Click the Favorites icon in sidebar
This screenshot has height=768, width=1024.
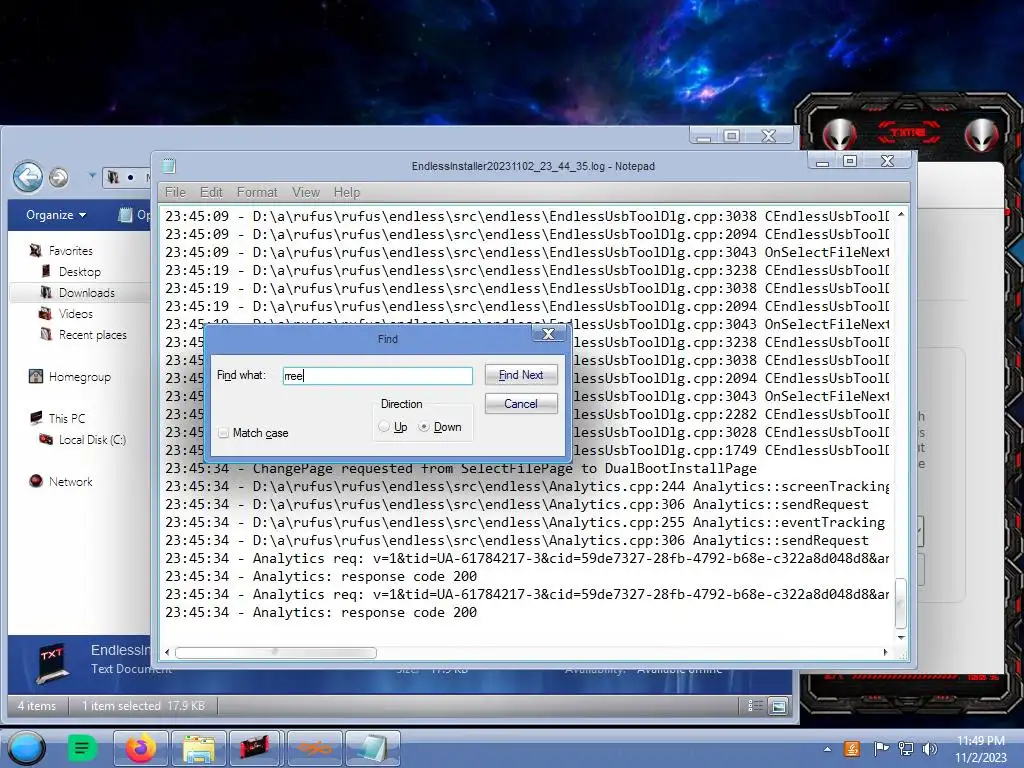[36, 250]
